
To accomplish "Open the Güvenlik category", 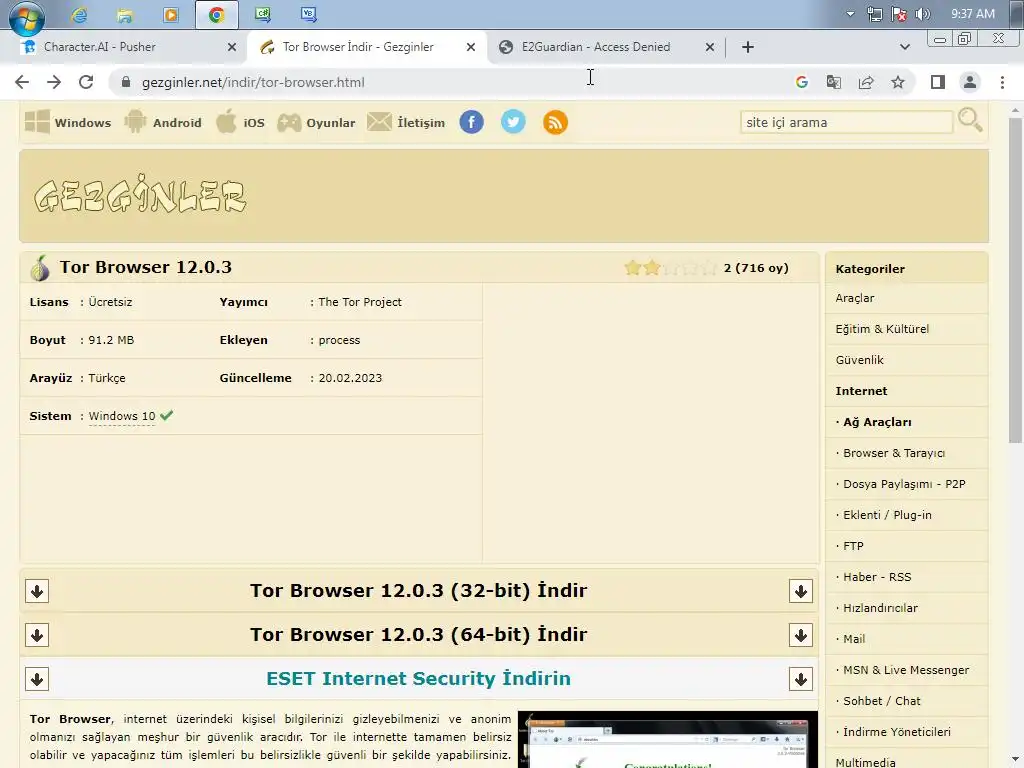I will coord(859,360).
